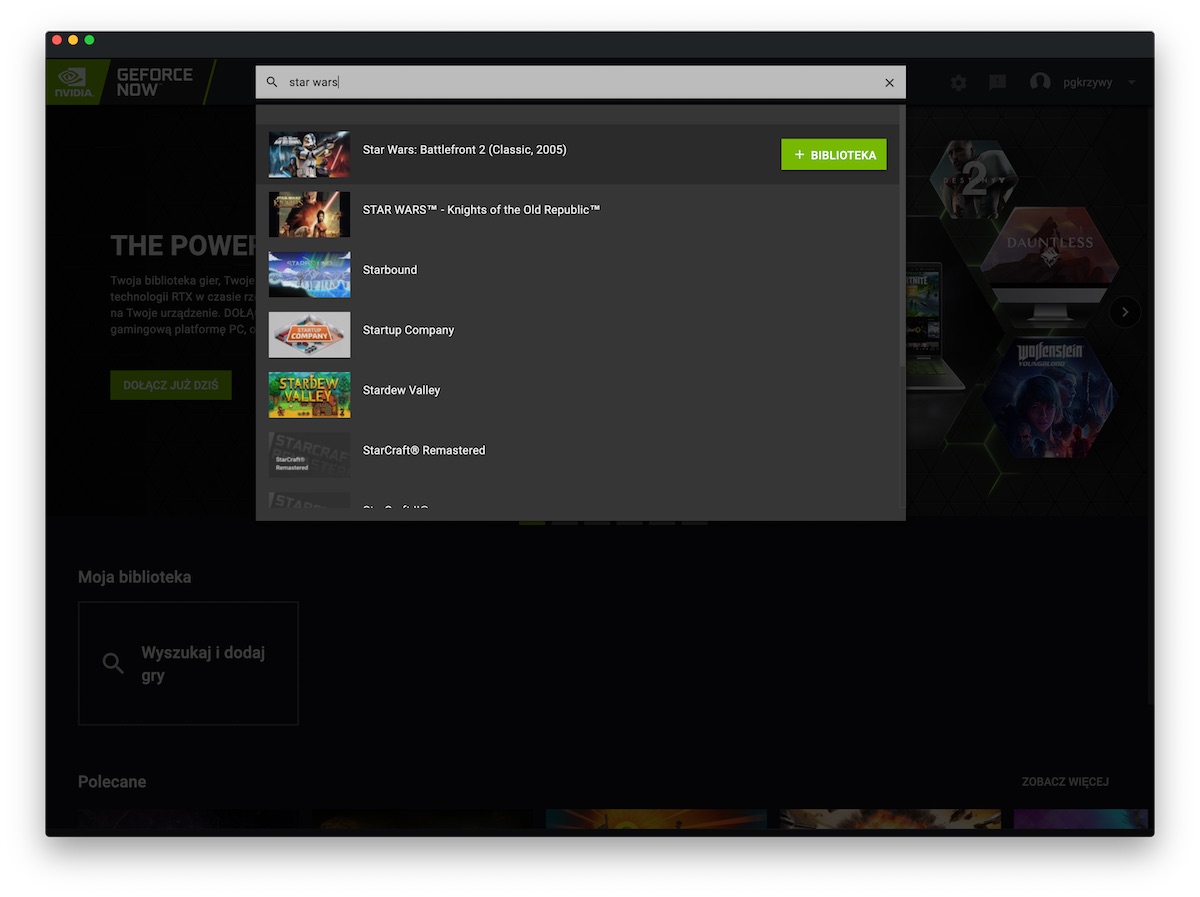
Task: Click the Polecane heading
Action: 112,782
